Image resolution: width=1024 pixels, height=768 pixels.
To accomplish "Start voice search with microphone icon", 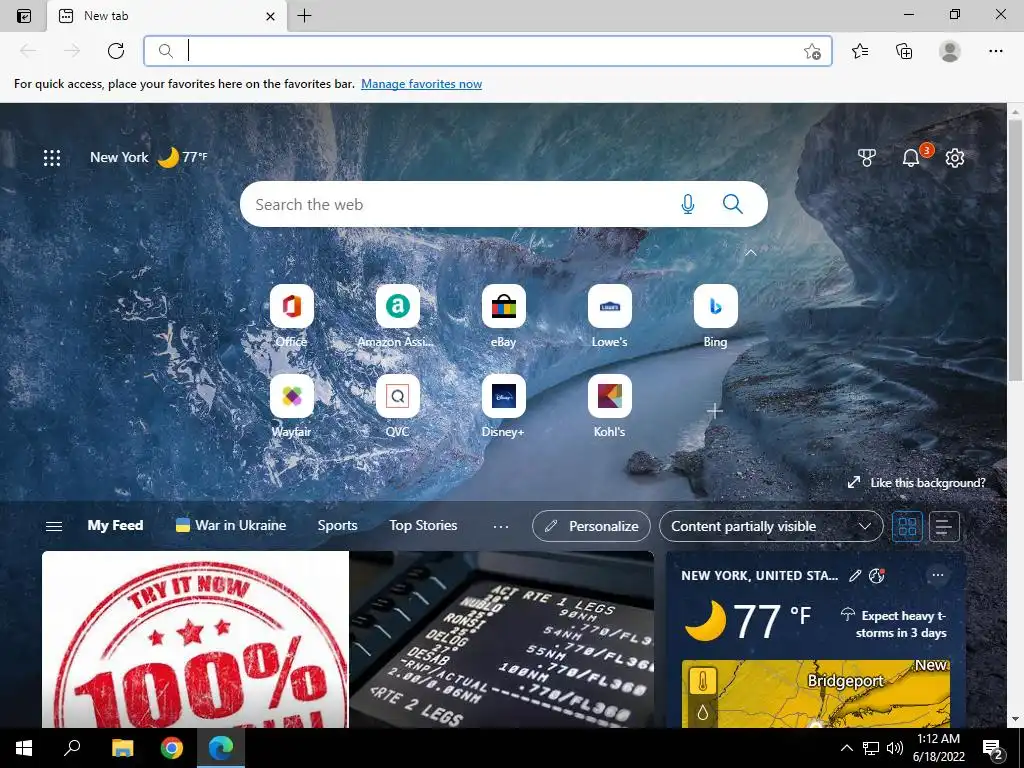I will (688, 204).
